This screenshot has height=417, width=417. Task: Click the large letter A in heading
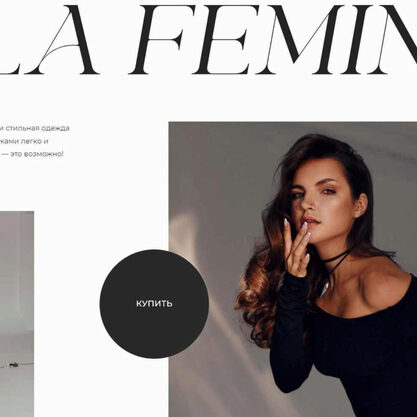(x=64, y=40)
